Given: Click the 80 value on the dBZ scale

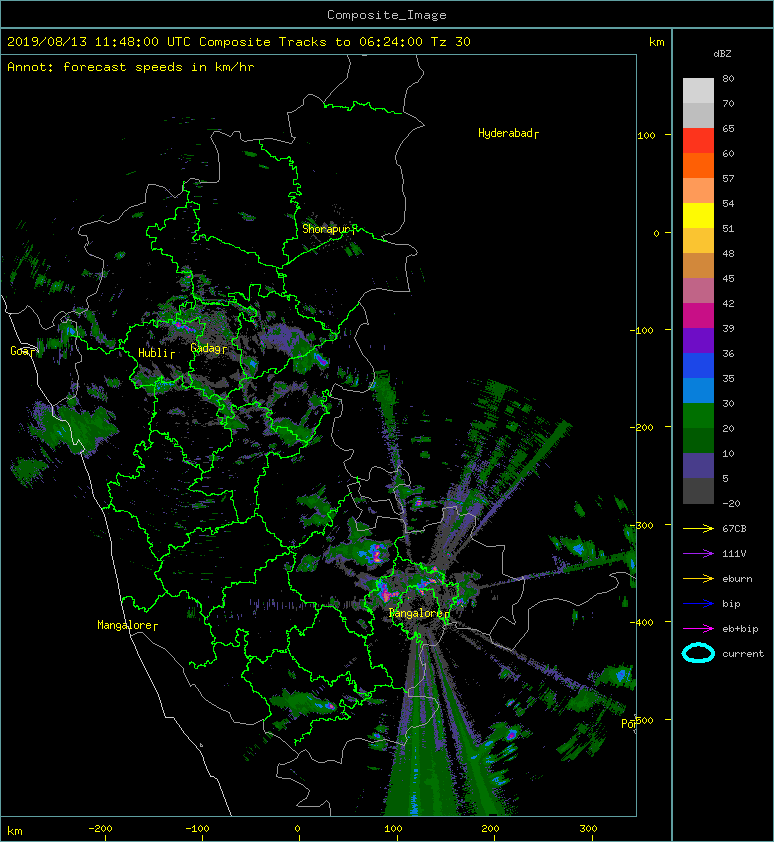Looking at the screenshot, I should (728, 78).
